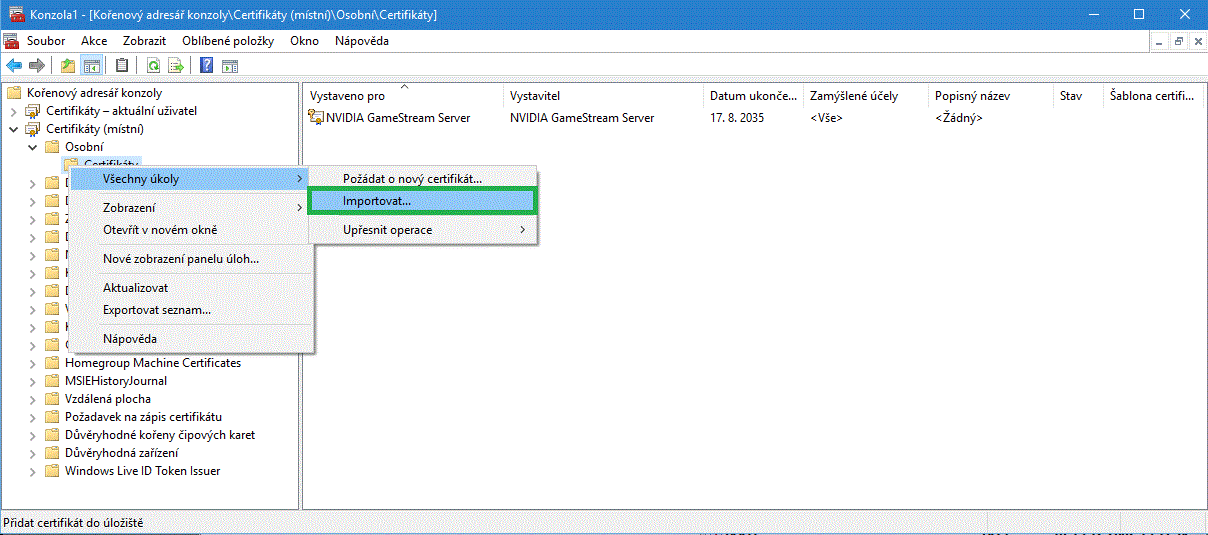This screenshot has width=1208, height=535.
Task: Open help with the question mark icon
Action: coord(207,66)
